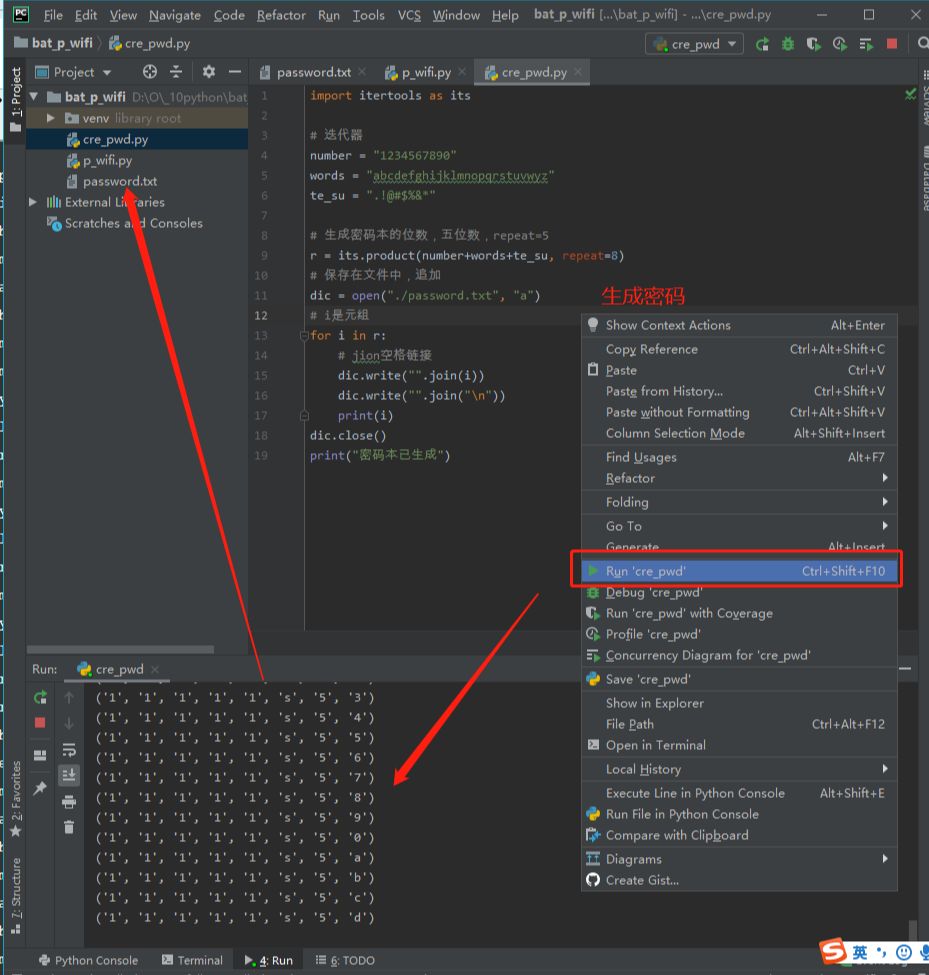Click the Concurrency Diagram toolbar icon

coord(866,44)
